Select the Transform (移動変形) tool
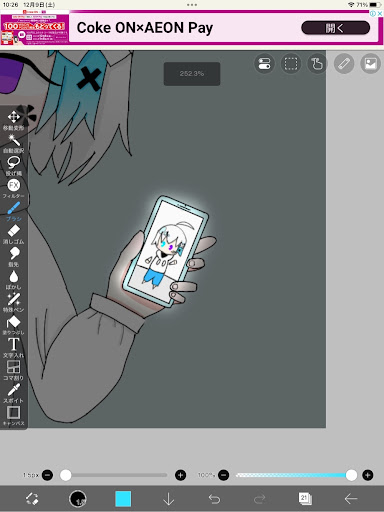The height and width of the screenshot is (512, 384). (13, 120)
